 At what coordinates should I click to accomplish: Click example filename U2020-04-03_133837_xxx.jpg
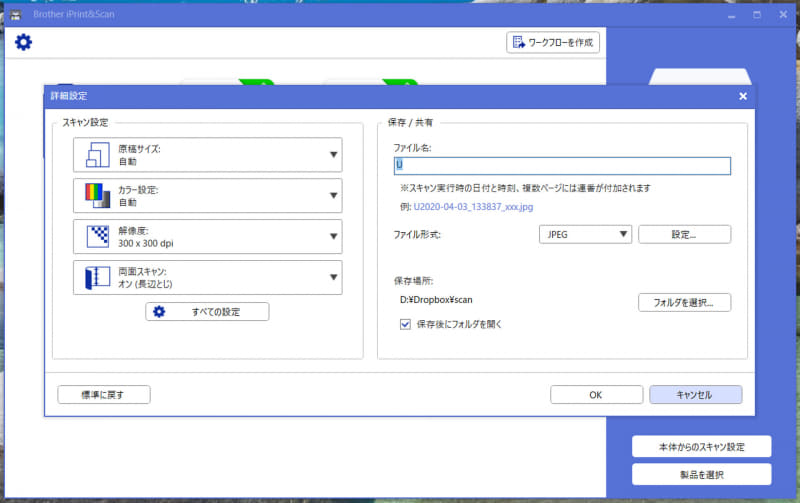473,207
